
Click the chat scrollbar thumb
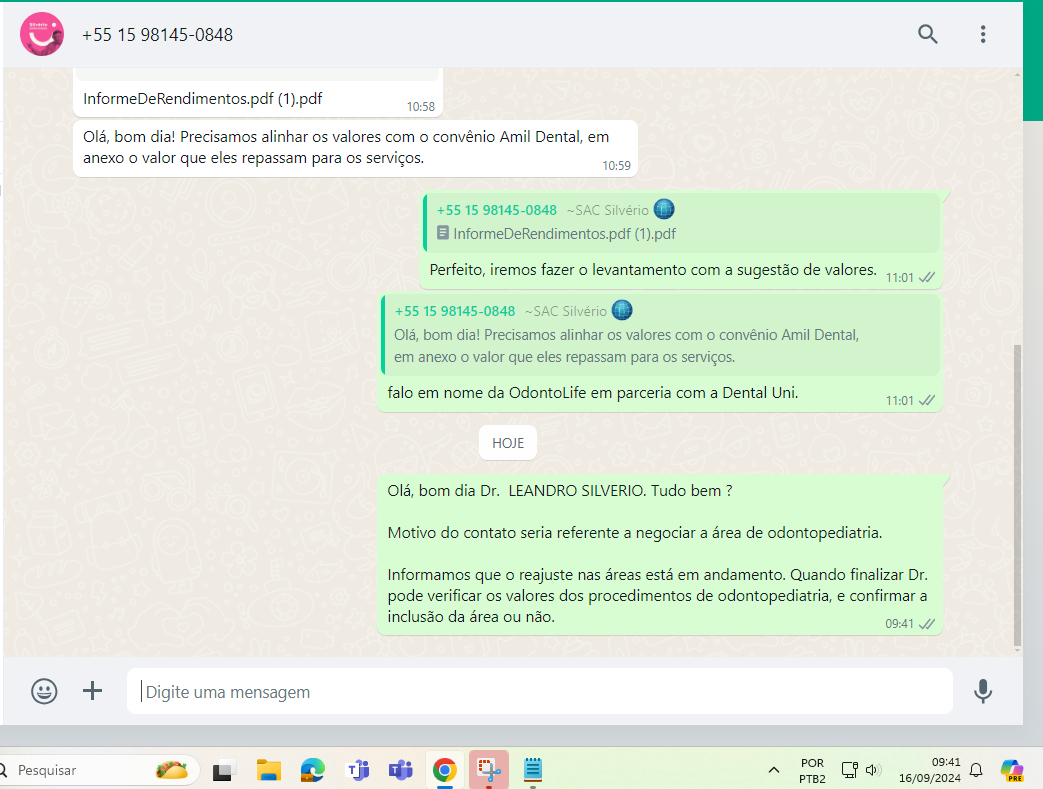tap(1016, 494)
